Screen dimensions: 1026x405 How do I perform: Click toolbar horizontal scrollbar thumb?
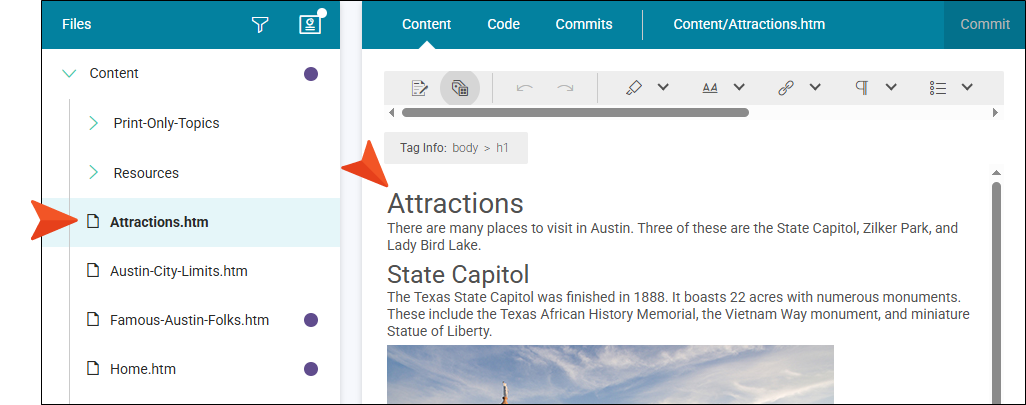click(575, 113)
